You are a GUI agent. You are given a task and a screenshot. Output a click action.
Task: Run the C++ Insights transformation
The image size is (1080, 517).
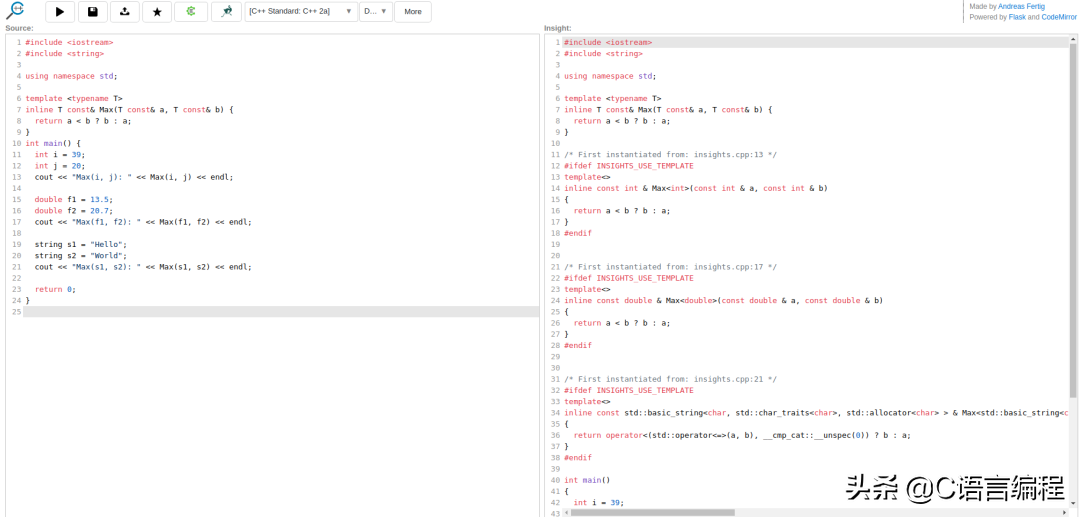point(60,12)
